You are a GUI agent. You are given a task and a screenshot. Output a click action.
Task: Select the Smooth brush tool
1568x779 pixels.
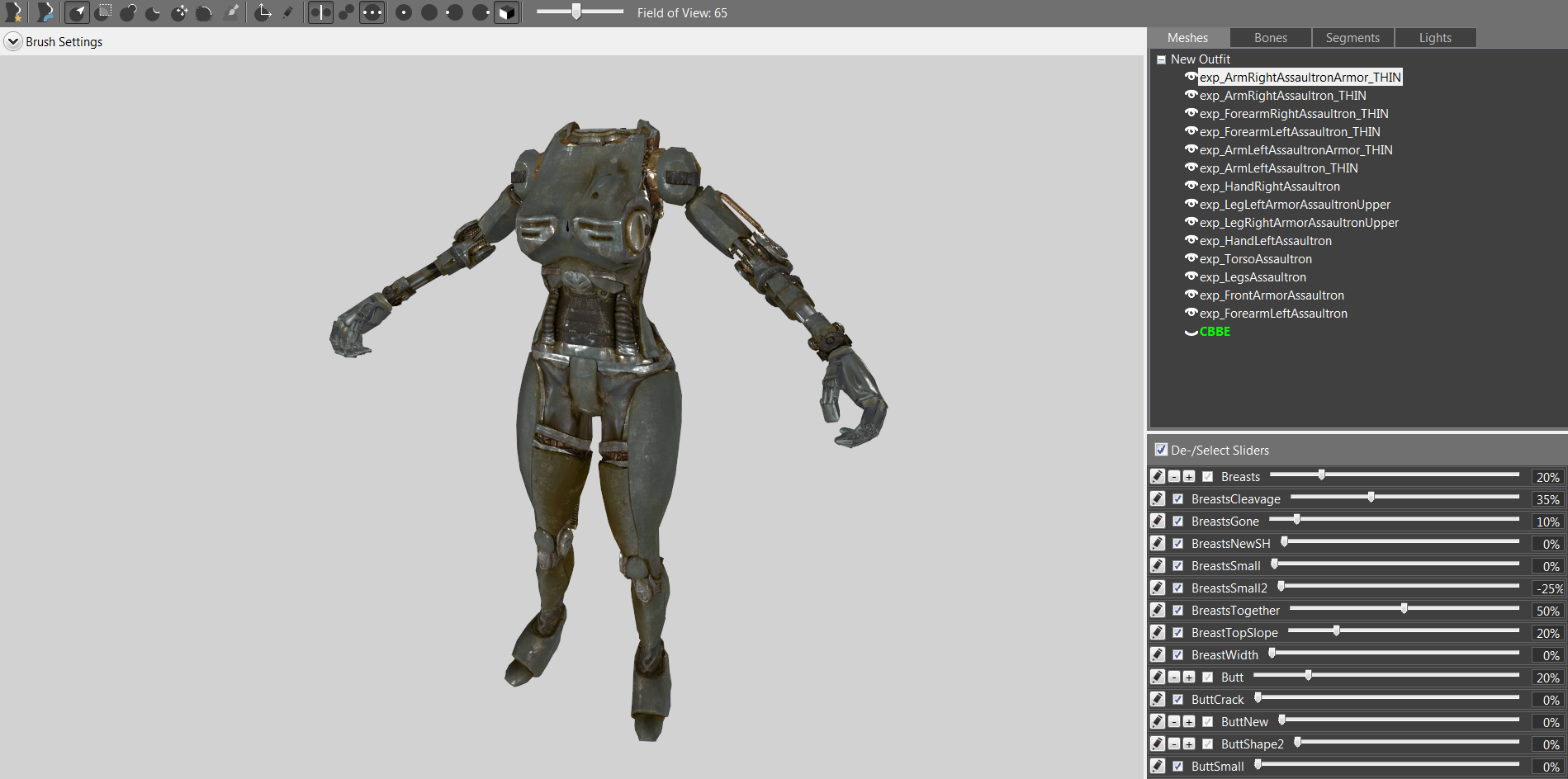click(204, 12)
